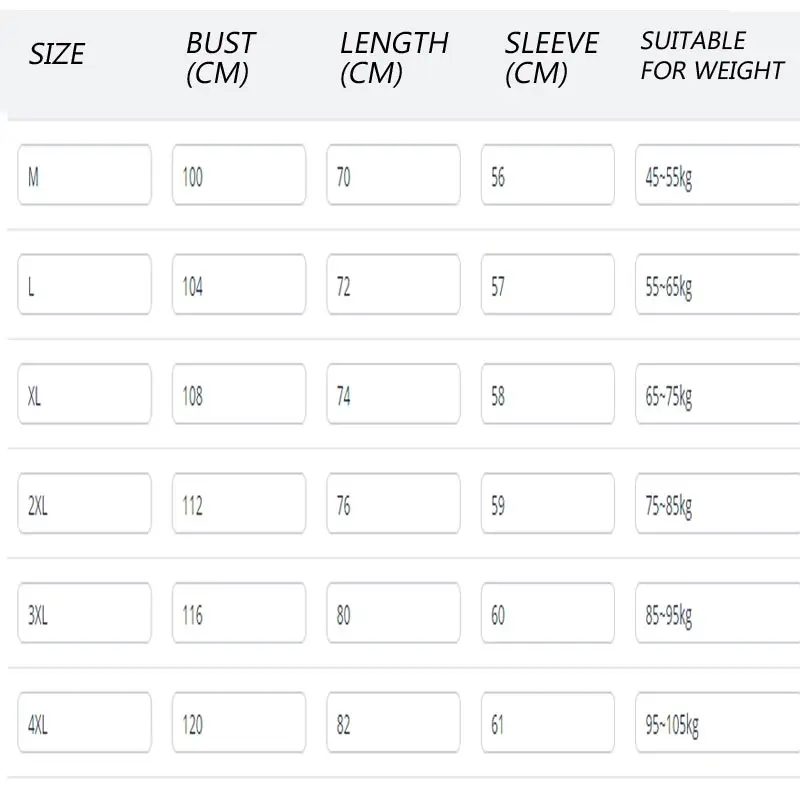Select the weight field showing 85~95kg
This screenshot has width=800, height=800.
click(x=718, y=613)
